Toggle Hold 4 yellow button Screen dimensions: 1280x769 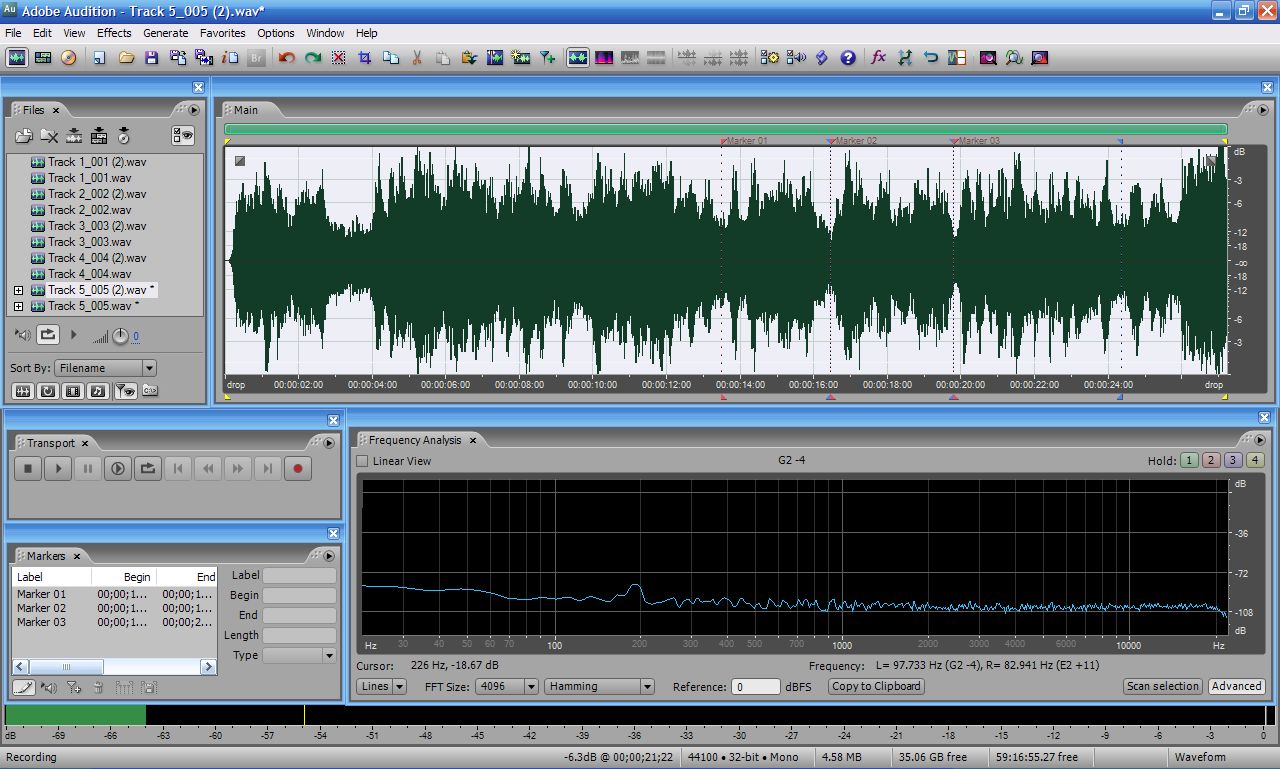tap(1255, 460)
